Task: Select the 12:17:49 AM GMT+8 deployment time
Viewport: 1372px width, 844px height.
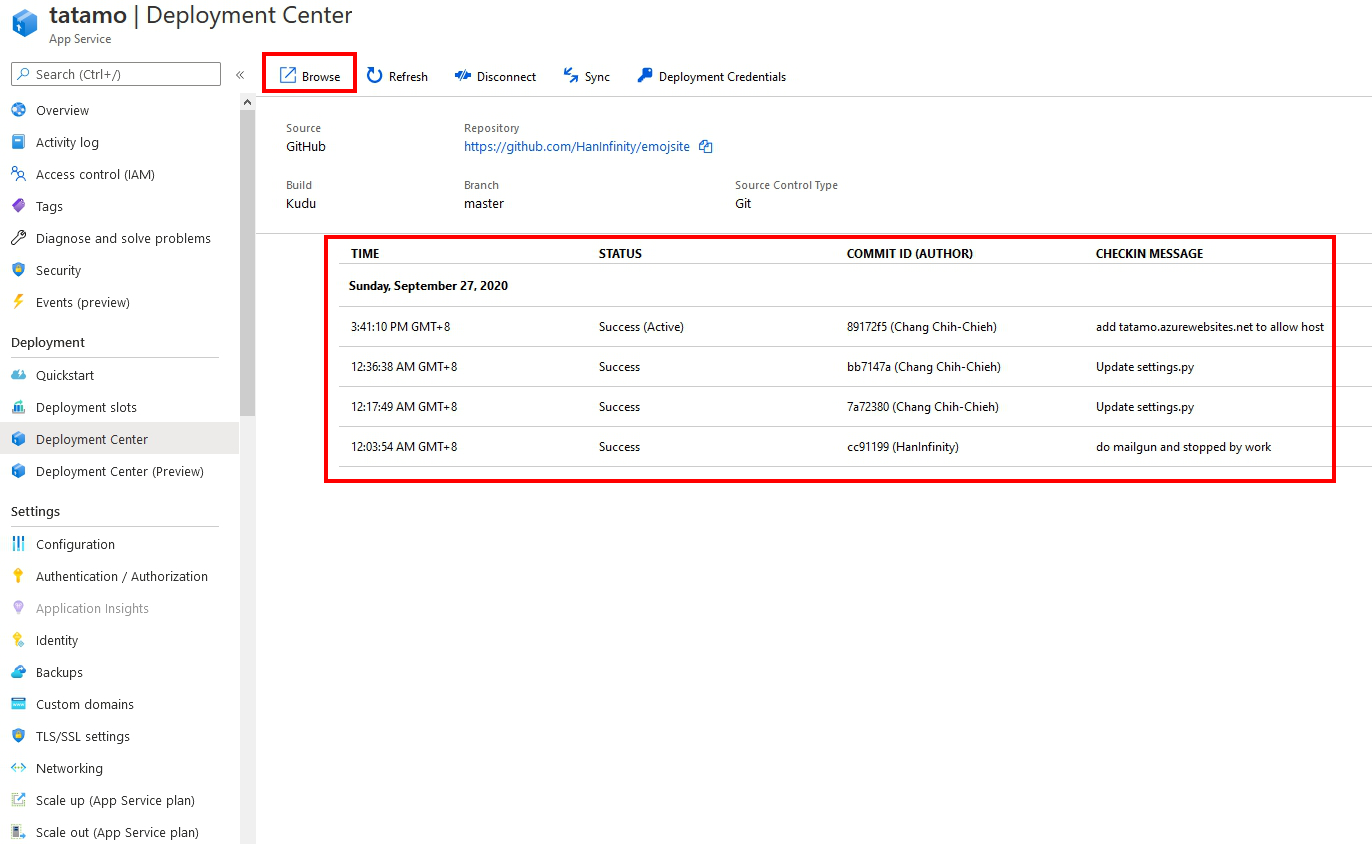Action: coord(404,407)
